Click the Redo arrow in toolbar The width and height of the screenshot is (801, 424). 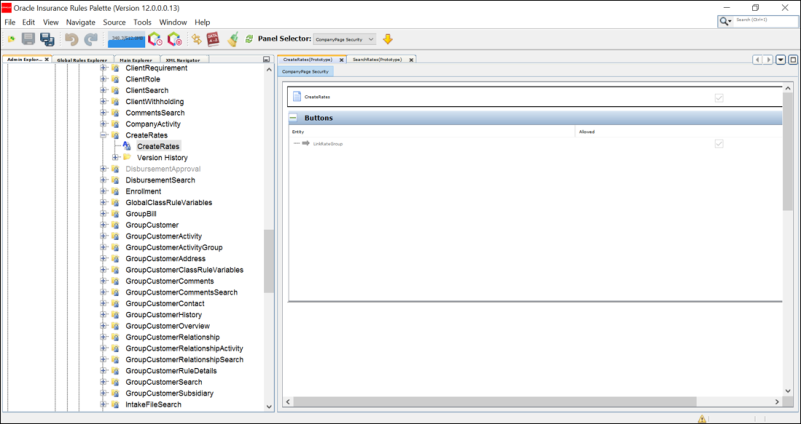coord(91,39)
